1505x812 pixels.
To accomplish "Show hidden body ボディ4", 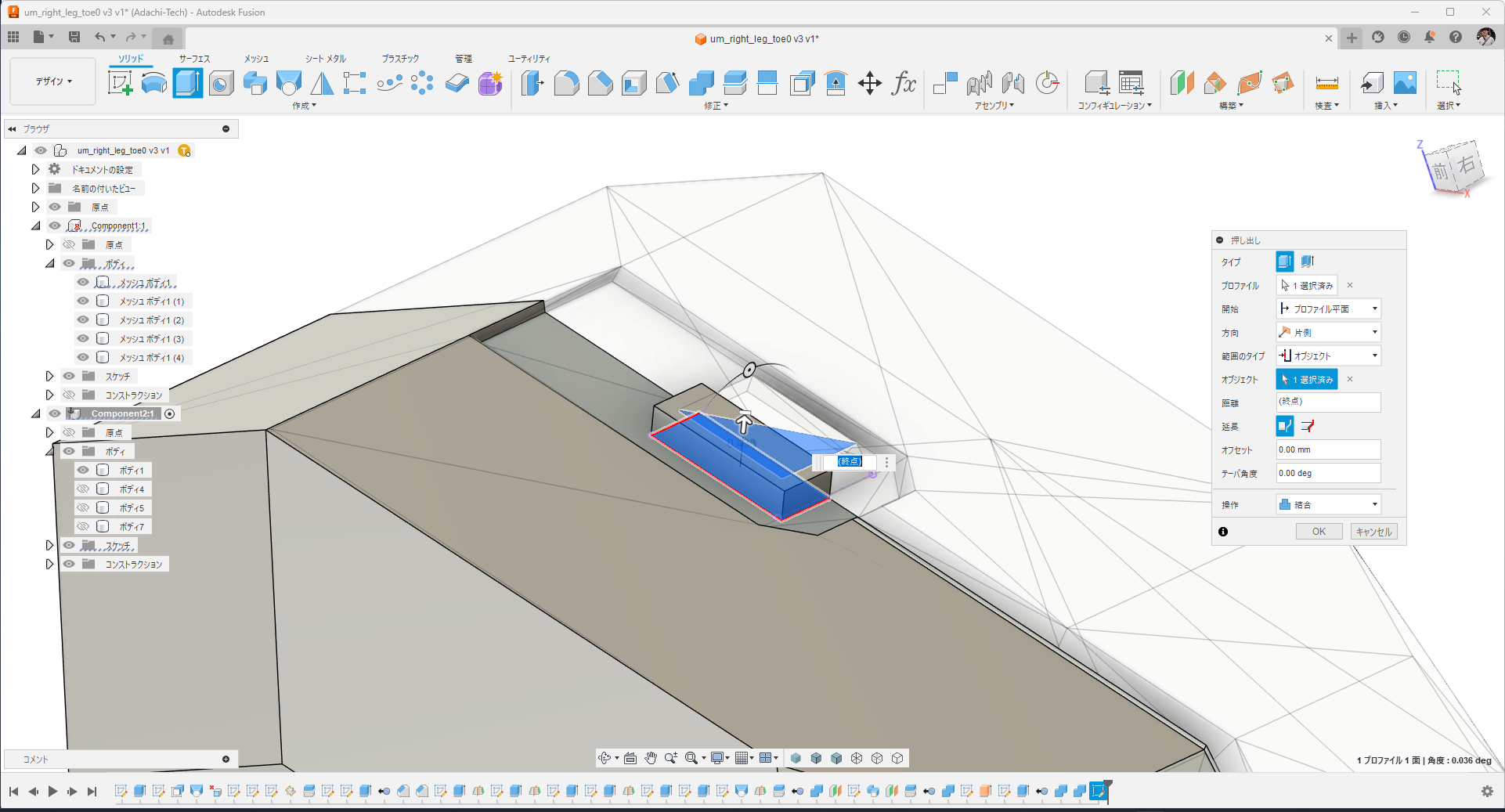I will point(83,489).
